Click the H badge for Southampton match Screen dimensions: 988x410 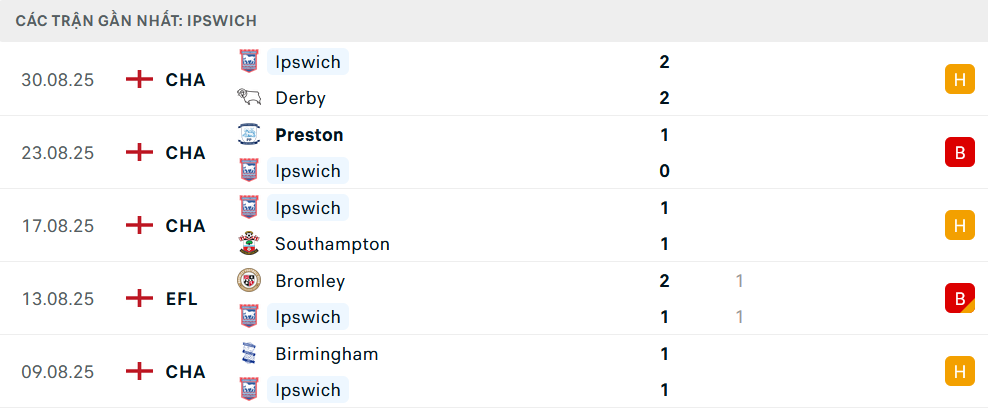(959, 225)
